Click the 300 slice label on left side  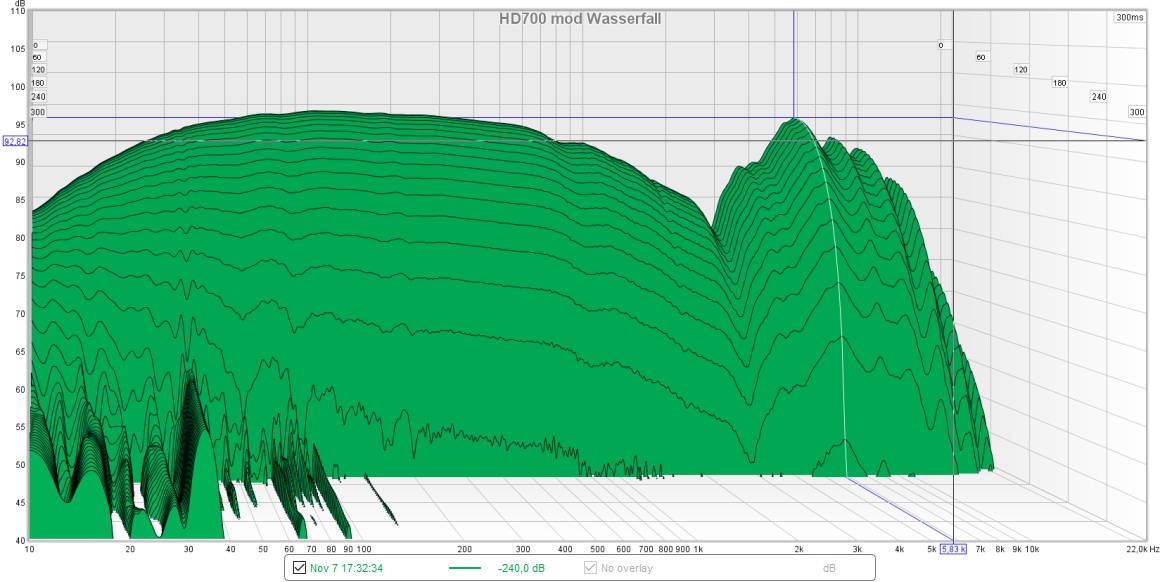(39, 112)
